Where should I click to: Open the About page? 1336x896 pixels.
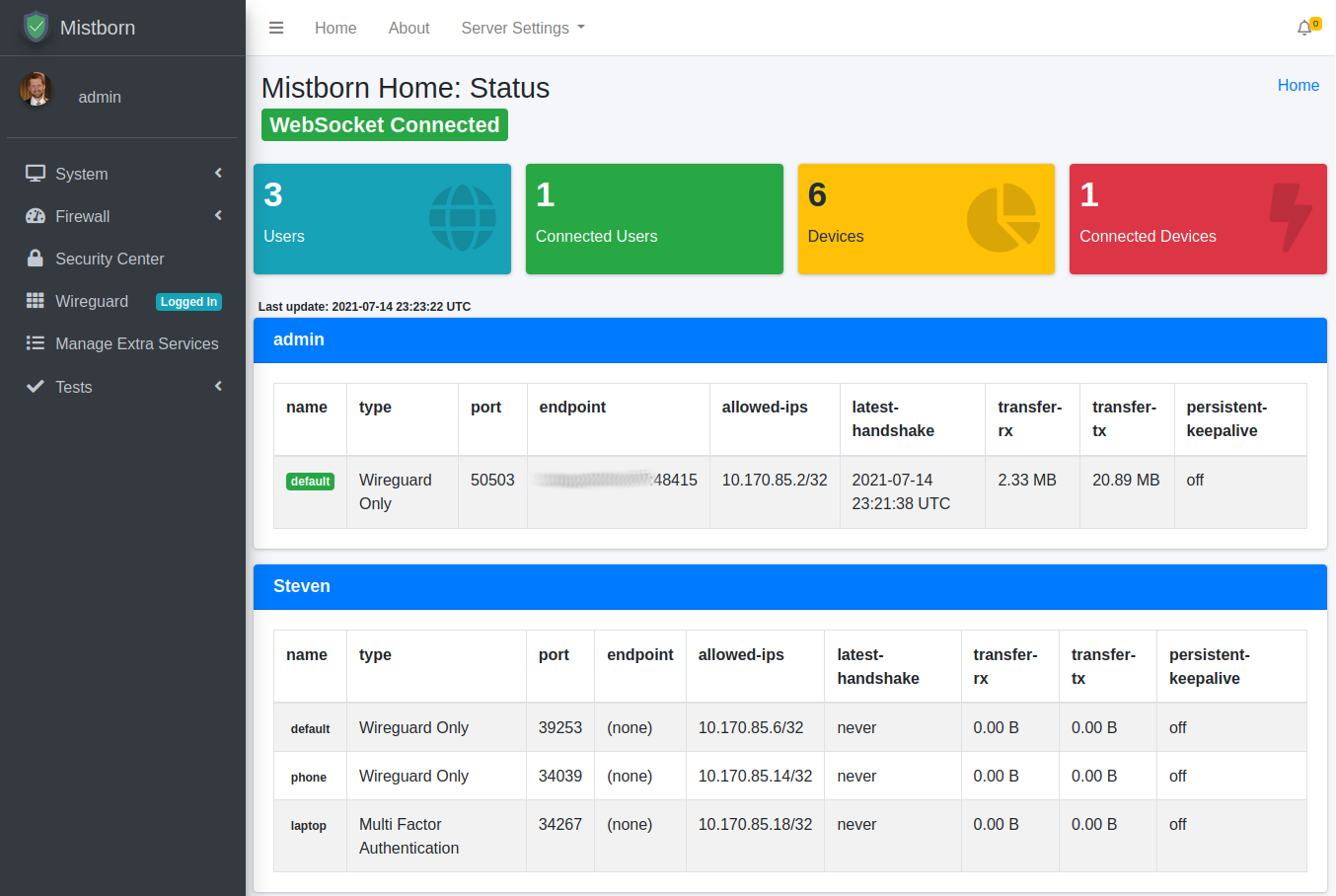408,28
